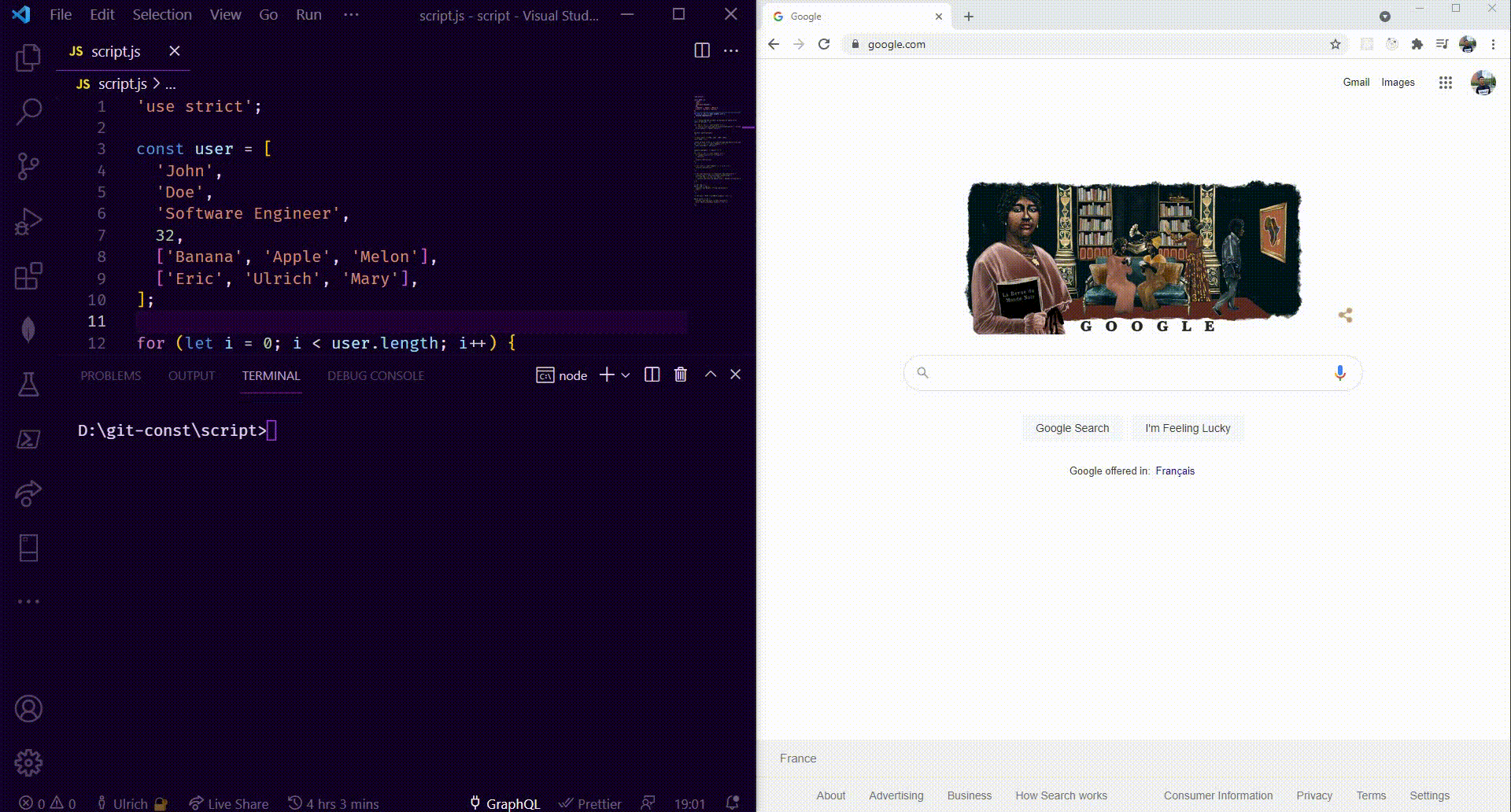Image resolution: width=1511 pixels, height=812 pixels.
Task: Open Source Control view in activity bar
Action: point(28,166)
